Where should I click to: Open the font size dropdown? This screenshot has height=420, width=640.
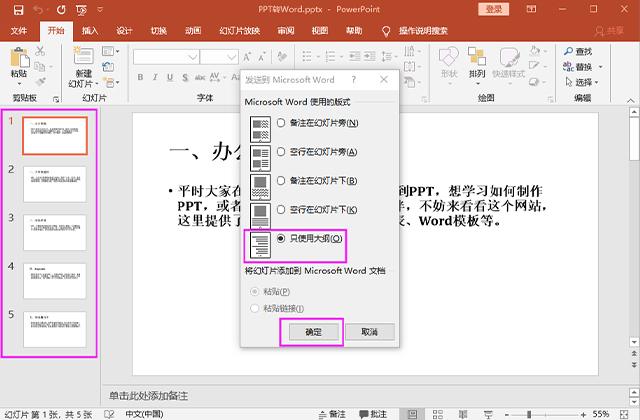pos(232,57)
